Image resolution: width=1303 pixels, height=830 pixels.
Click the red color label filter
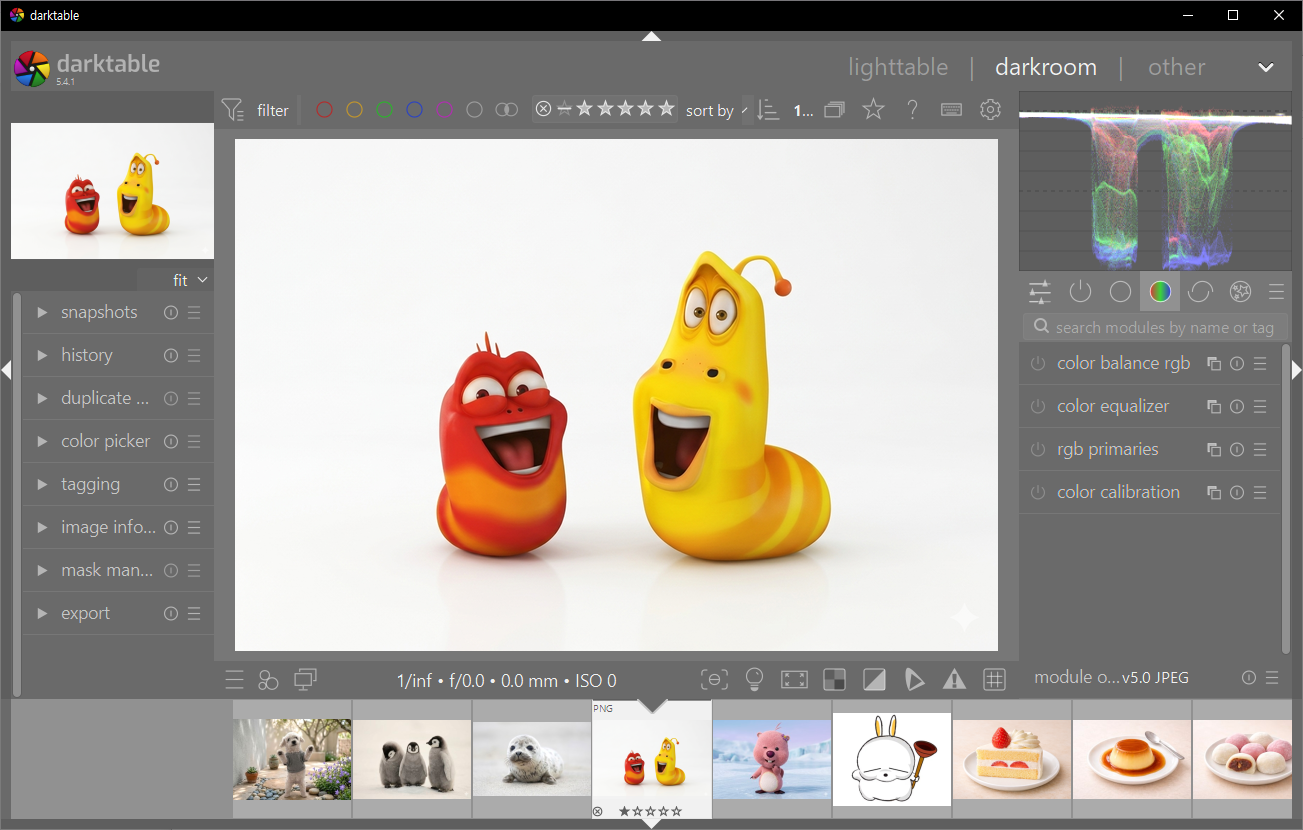tap(324, 110)
